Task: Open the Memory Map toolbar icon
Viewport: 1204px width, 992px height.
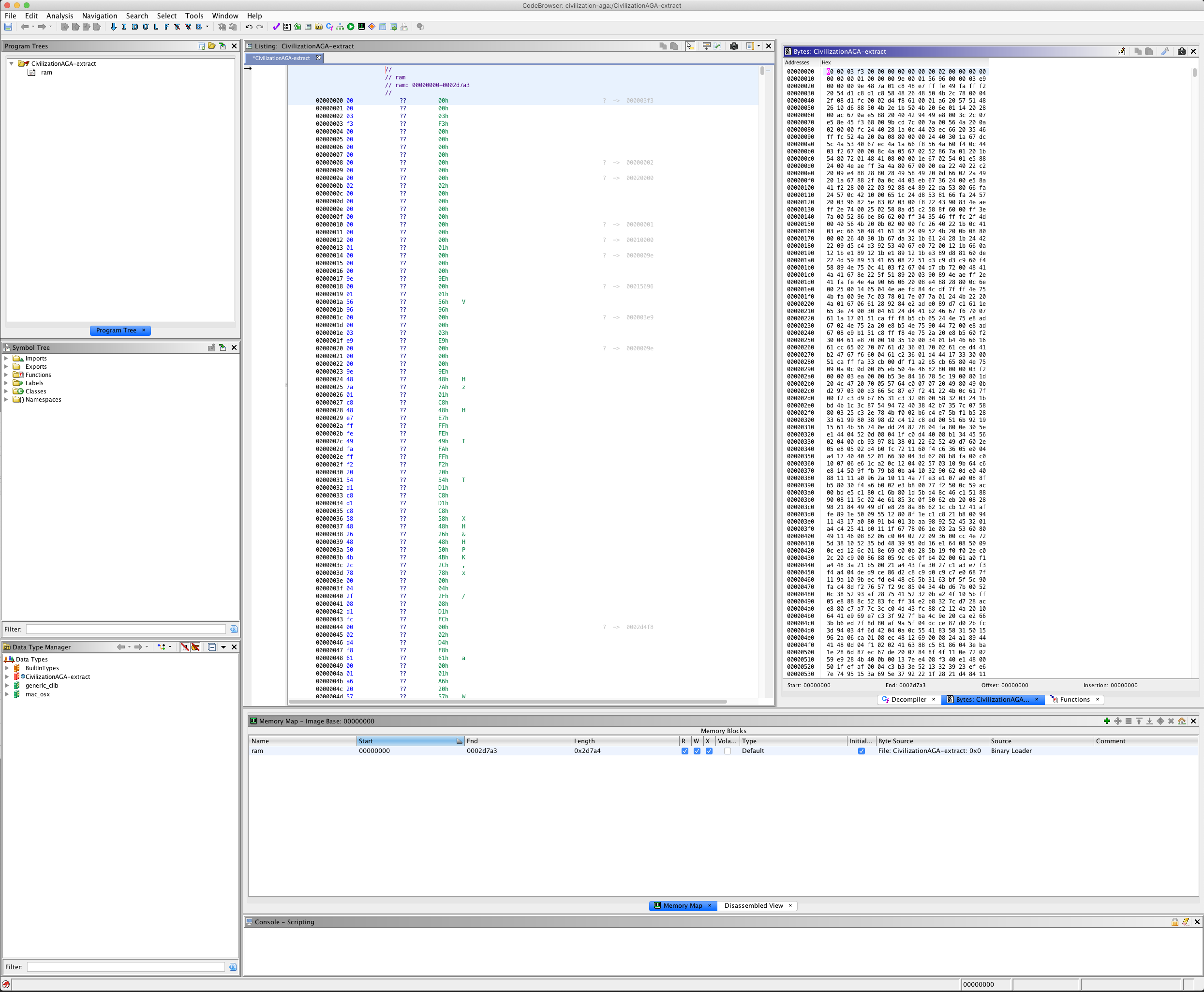Action: tap(361, 27)
